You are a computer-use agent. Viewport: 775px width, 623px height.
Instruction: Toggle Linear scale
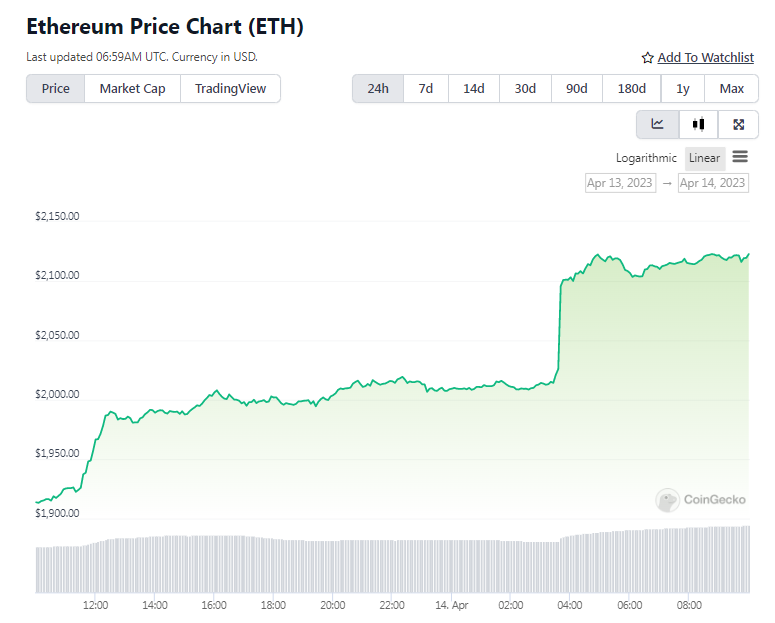704,158
